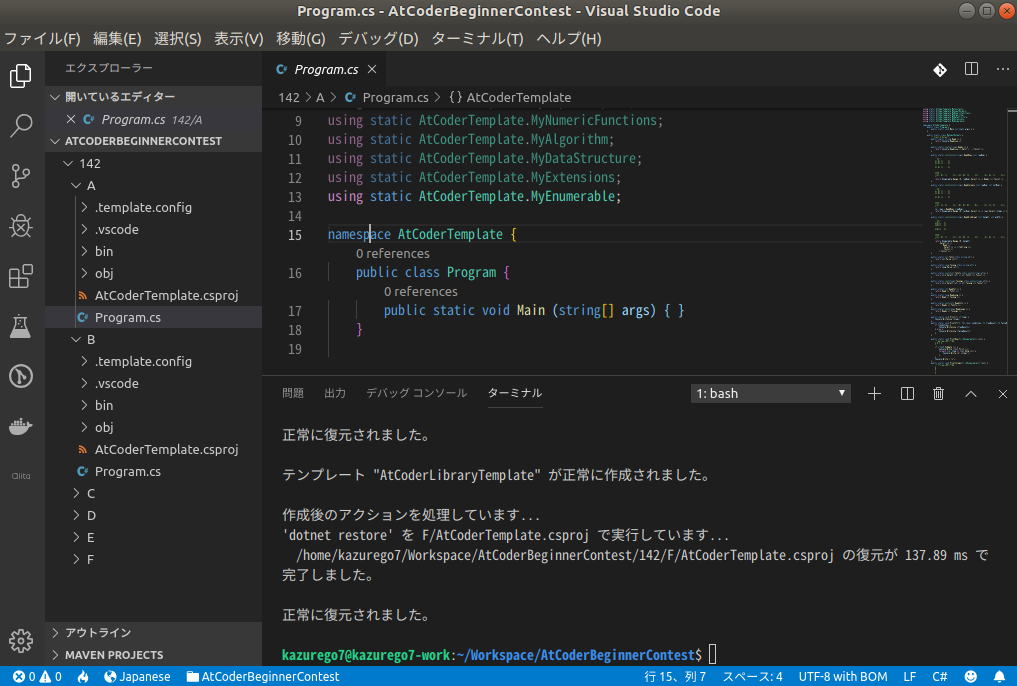The image size is (1017, 686).
Task: Open the Edit menu 編集(E)
Action: point(117,39)
